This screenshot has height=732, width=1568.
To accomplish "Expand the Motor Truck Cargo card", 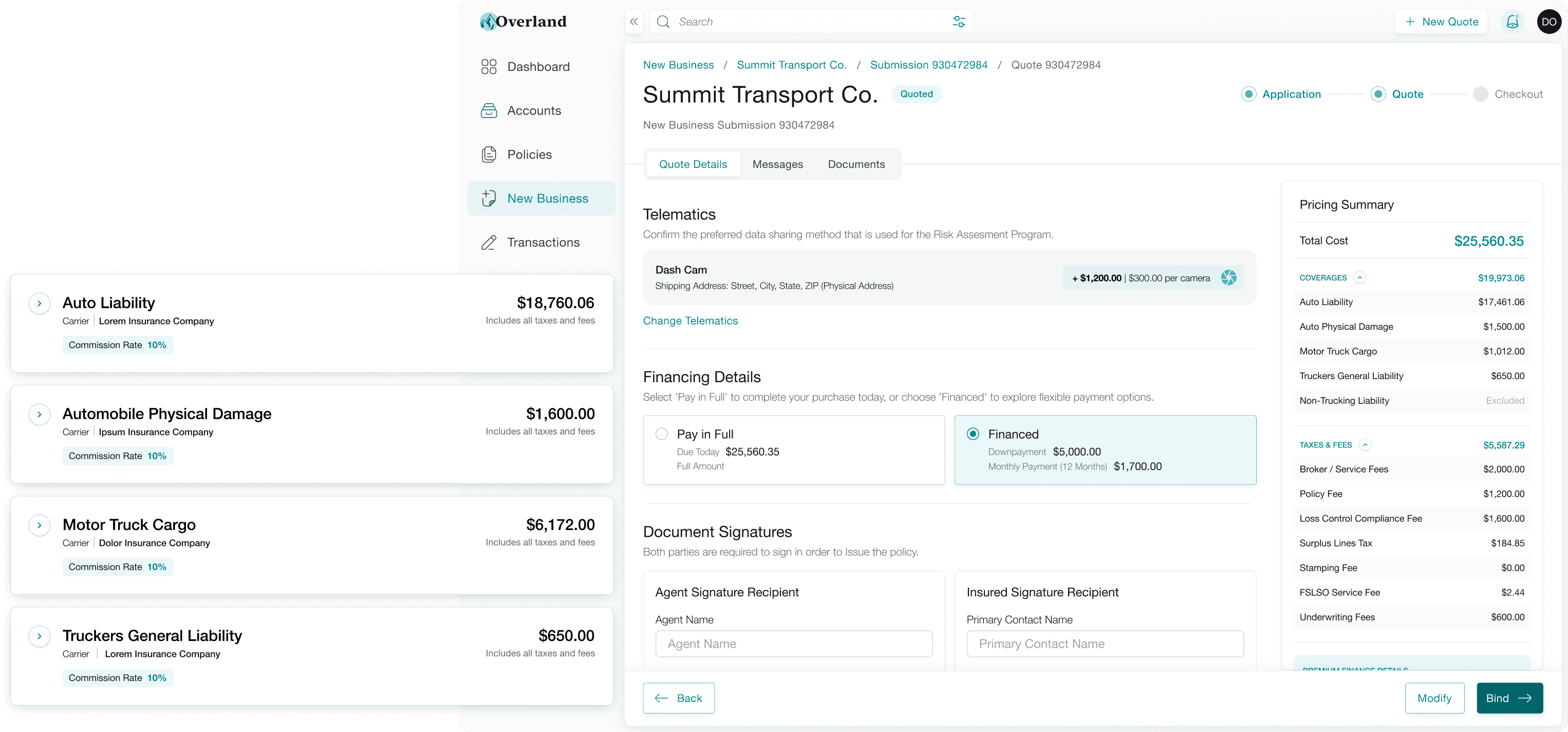I will pos(40,525).
